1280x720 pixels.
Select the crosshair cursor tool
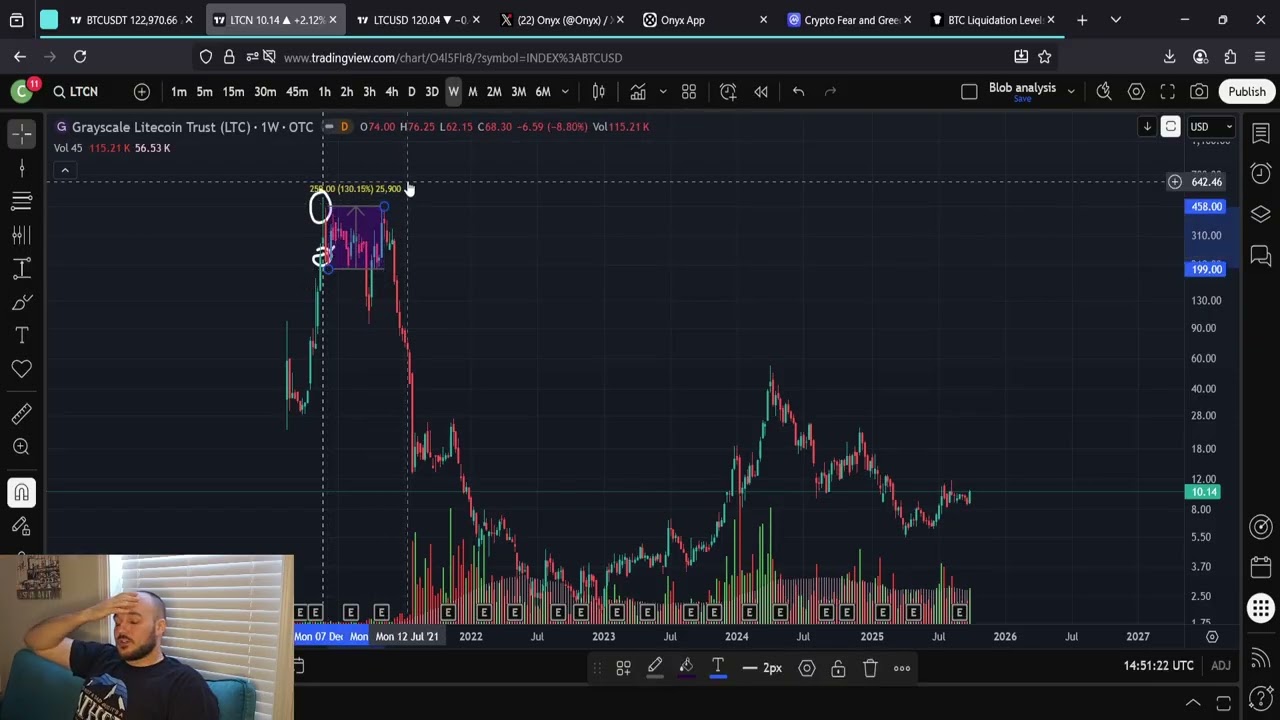22,133
